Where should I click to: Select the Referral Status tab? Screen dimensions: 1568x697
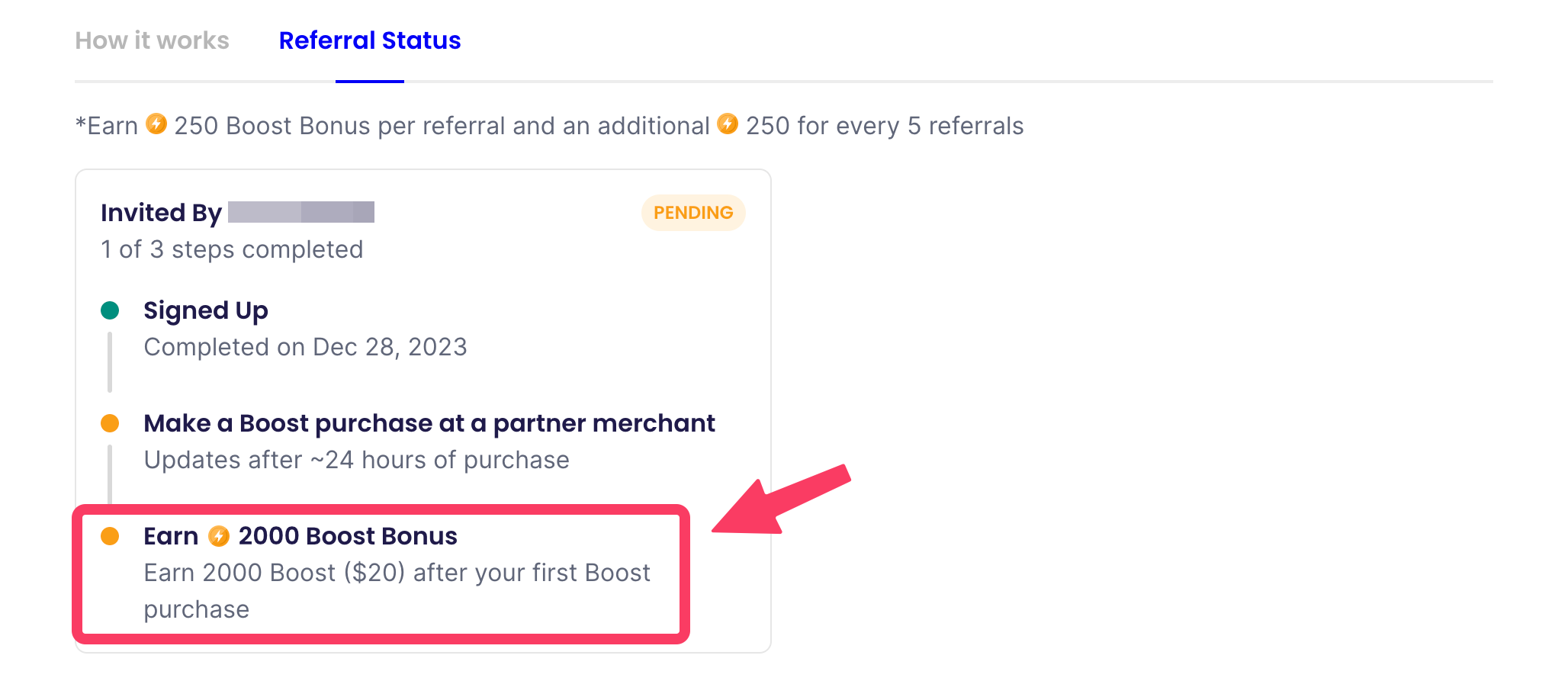370,40
